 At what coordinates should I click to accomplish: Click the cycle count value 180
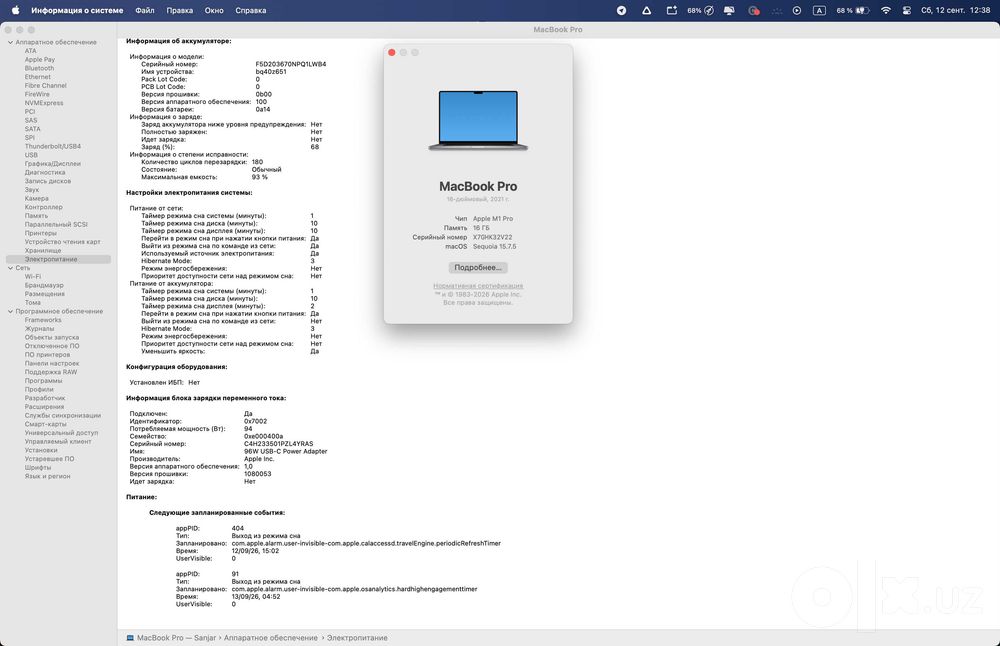257,162
